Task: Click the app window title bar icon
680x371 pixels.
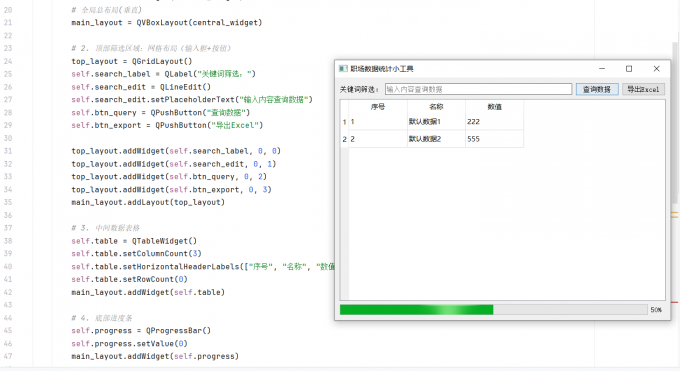Action: coord(343,69)
